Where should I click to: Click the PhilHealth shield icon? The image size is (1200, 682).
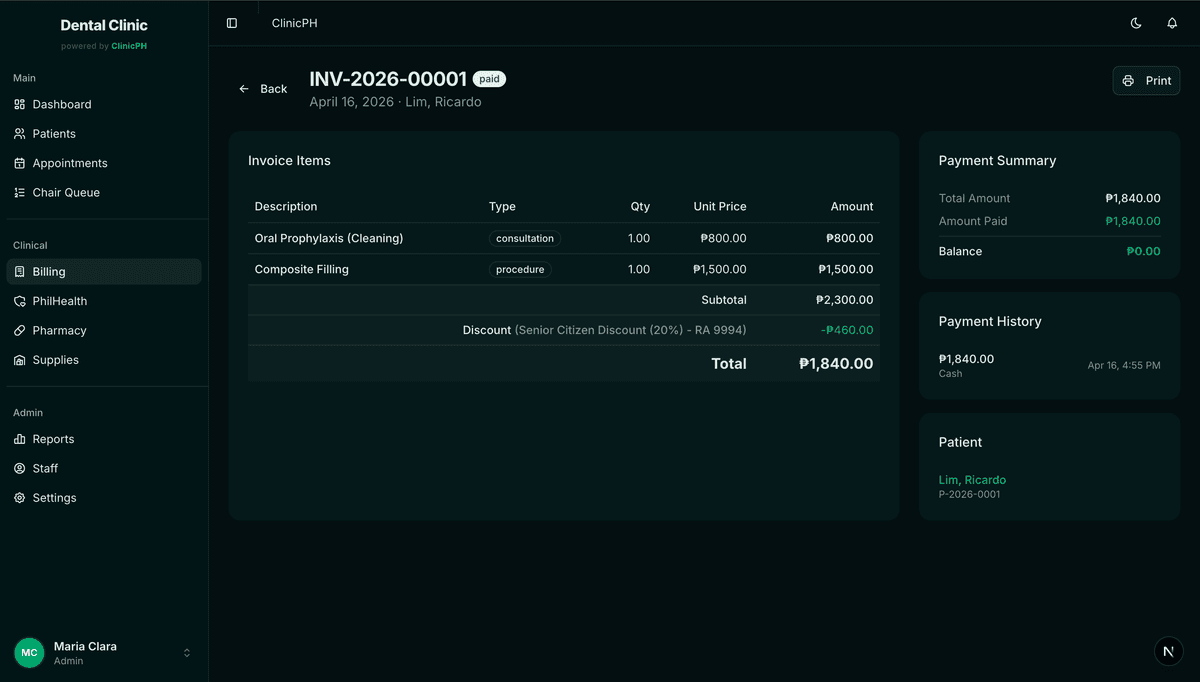(x=20, y=301)
